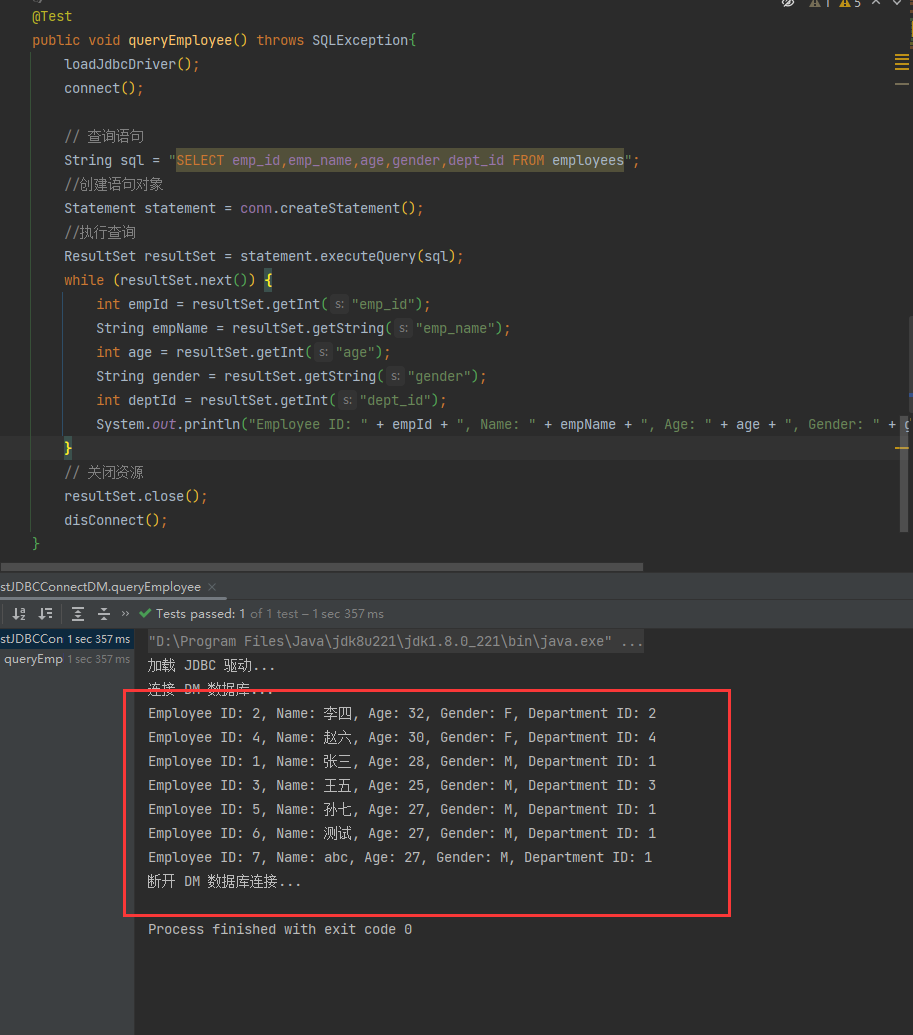Click the queryEmployee method name
Screen dimensions: 913x1035
[x=180, y=40]
